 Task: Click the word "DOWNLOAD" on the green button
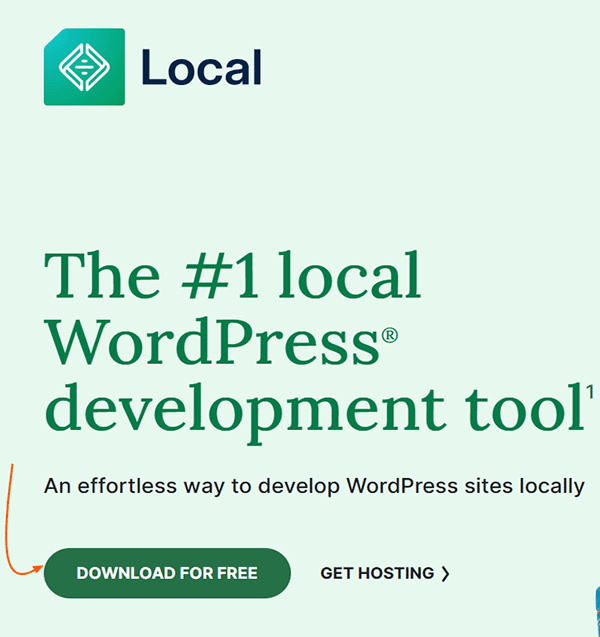point(124,573)
